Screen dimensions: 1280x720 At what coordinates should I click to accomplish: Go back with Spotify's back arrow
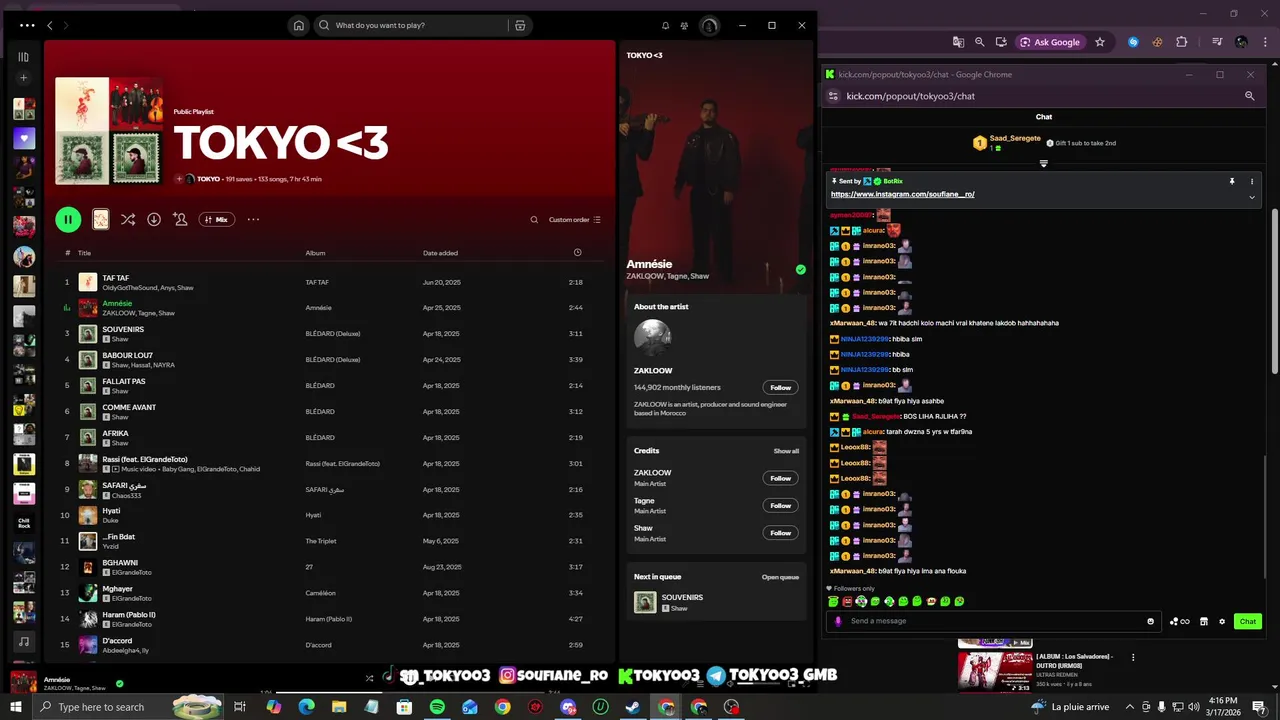click(x=50, y=25)
